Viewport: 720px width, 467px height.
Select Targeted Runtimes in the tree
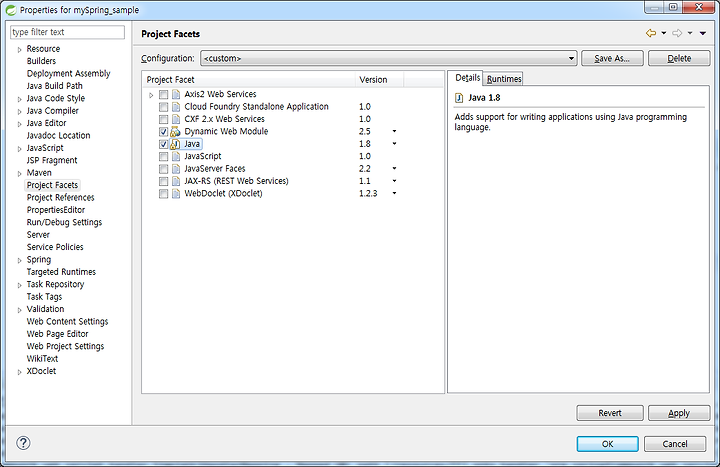pos(61,272)
